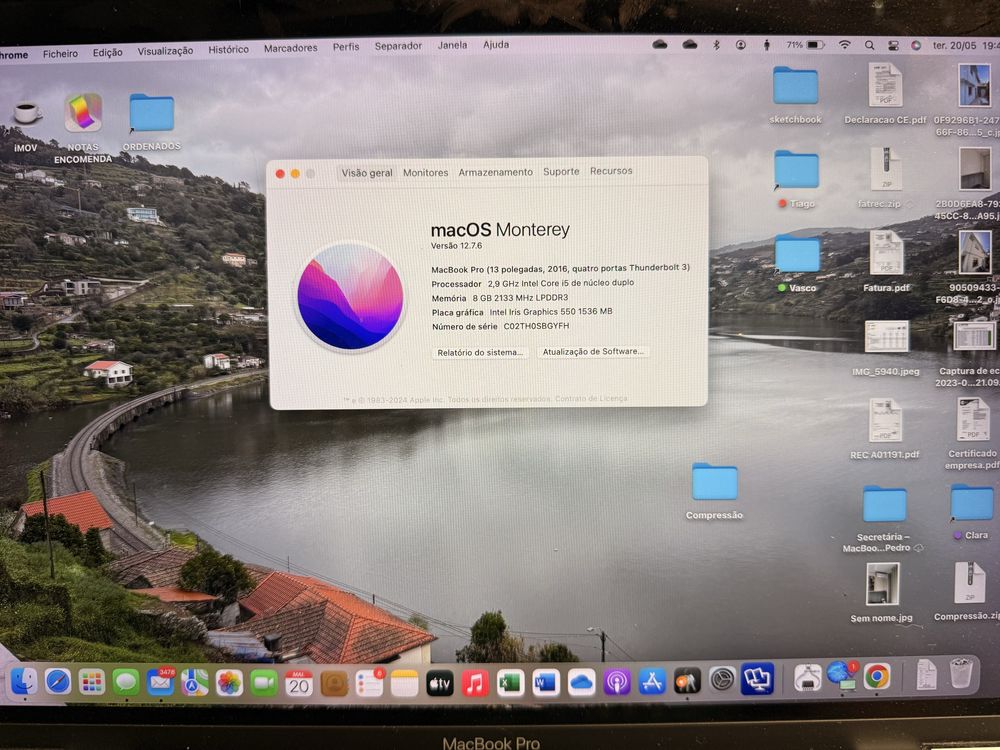Open System Preferences gear in Dock
The width and height of the screenshot is (1000, 750).
(723, 680)
